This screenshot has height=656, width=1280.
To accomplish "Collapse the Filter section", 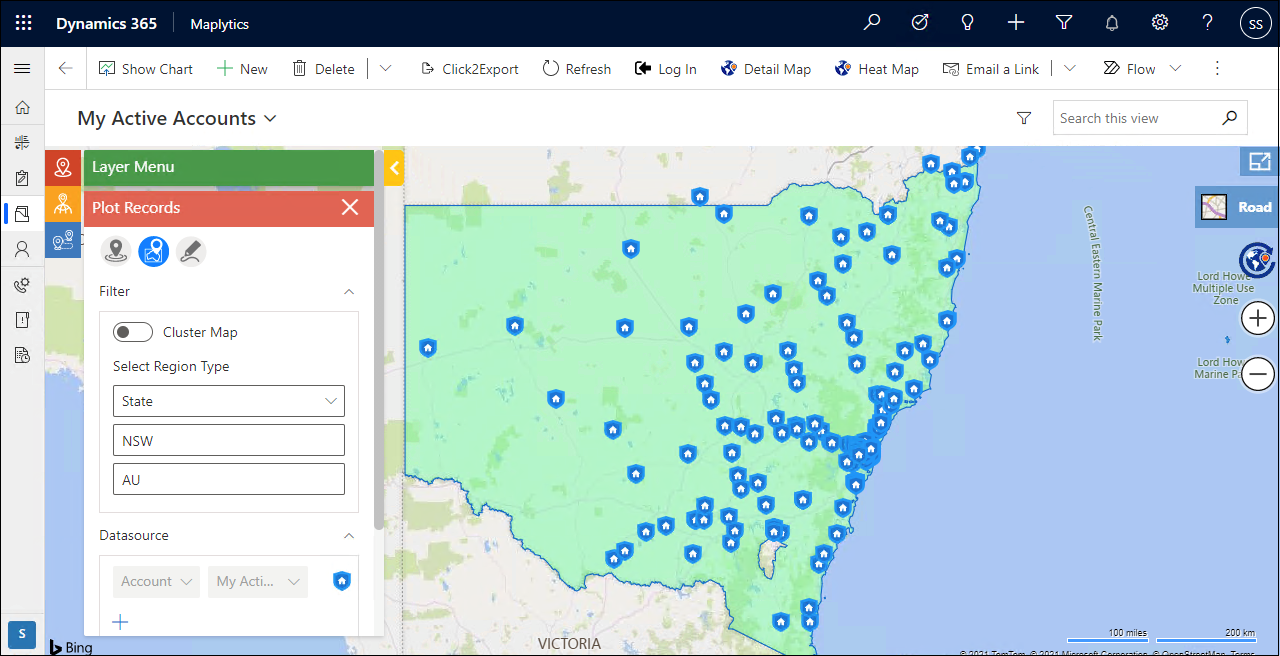I will point(349,291).
